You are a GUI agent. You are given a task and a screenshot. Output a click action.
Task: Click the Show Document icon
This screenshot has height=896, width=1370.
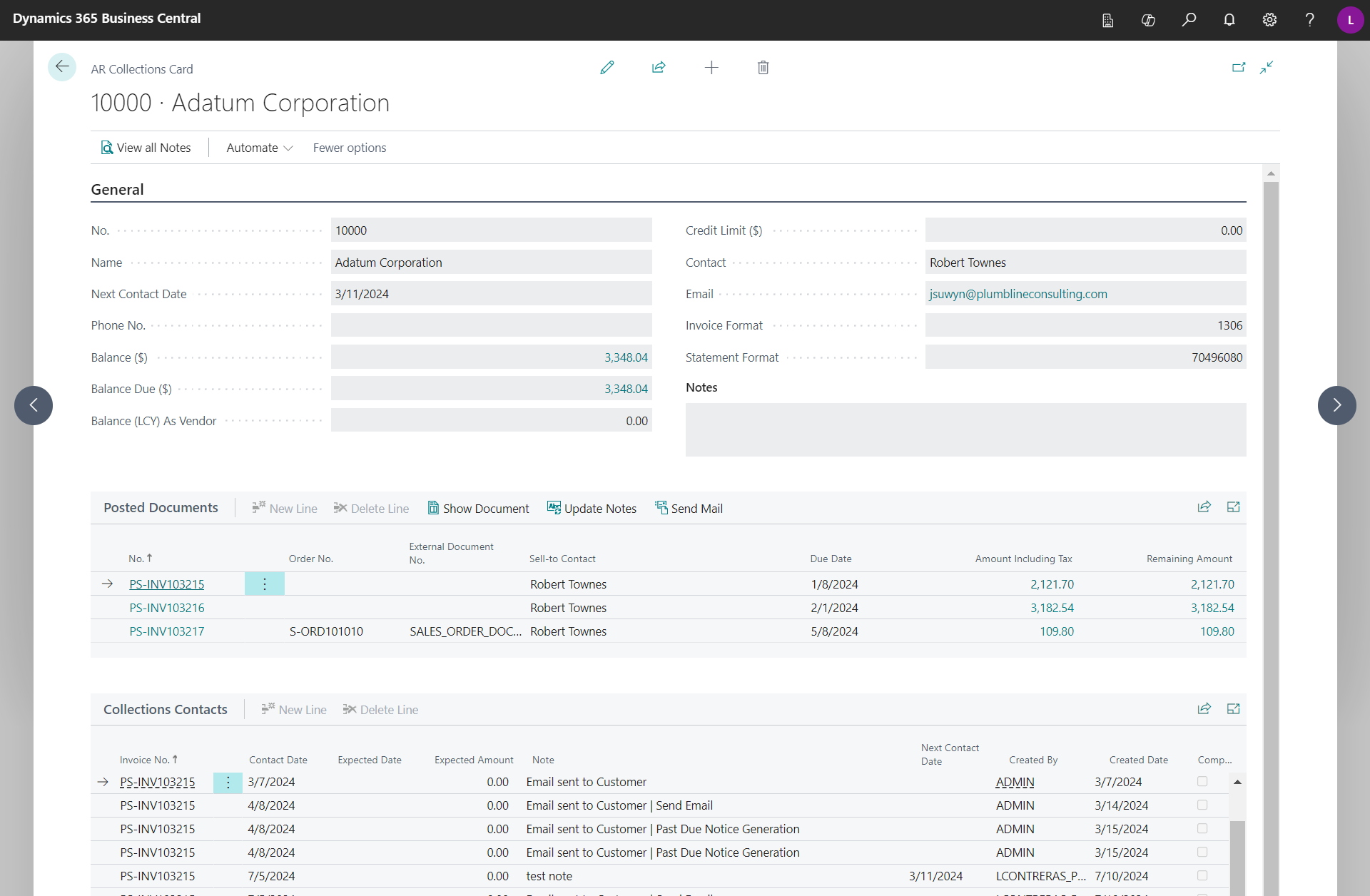(x=432, y=508)
